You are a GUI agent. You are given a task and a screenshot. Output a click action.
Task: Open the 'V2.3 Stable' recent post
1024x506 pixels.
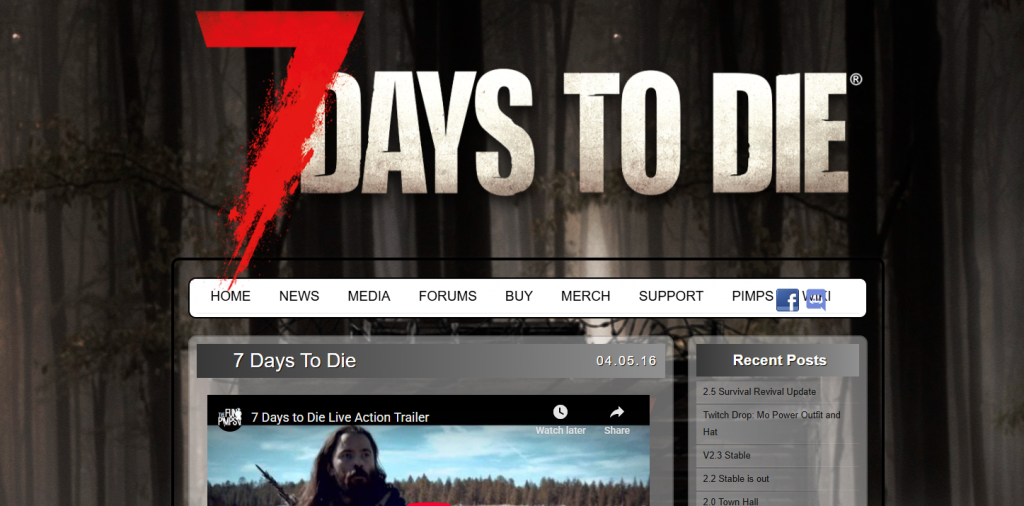(x=726, y=455)
